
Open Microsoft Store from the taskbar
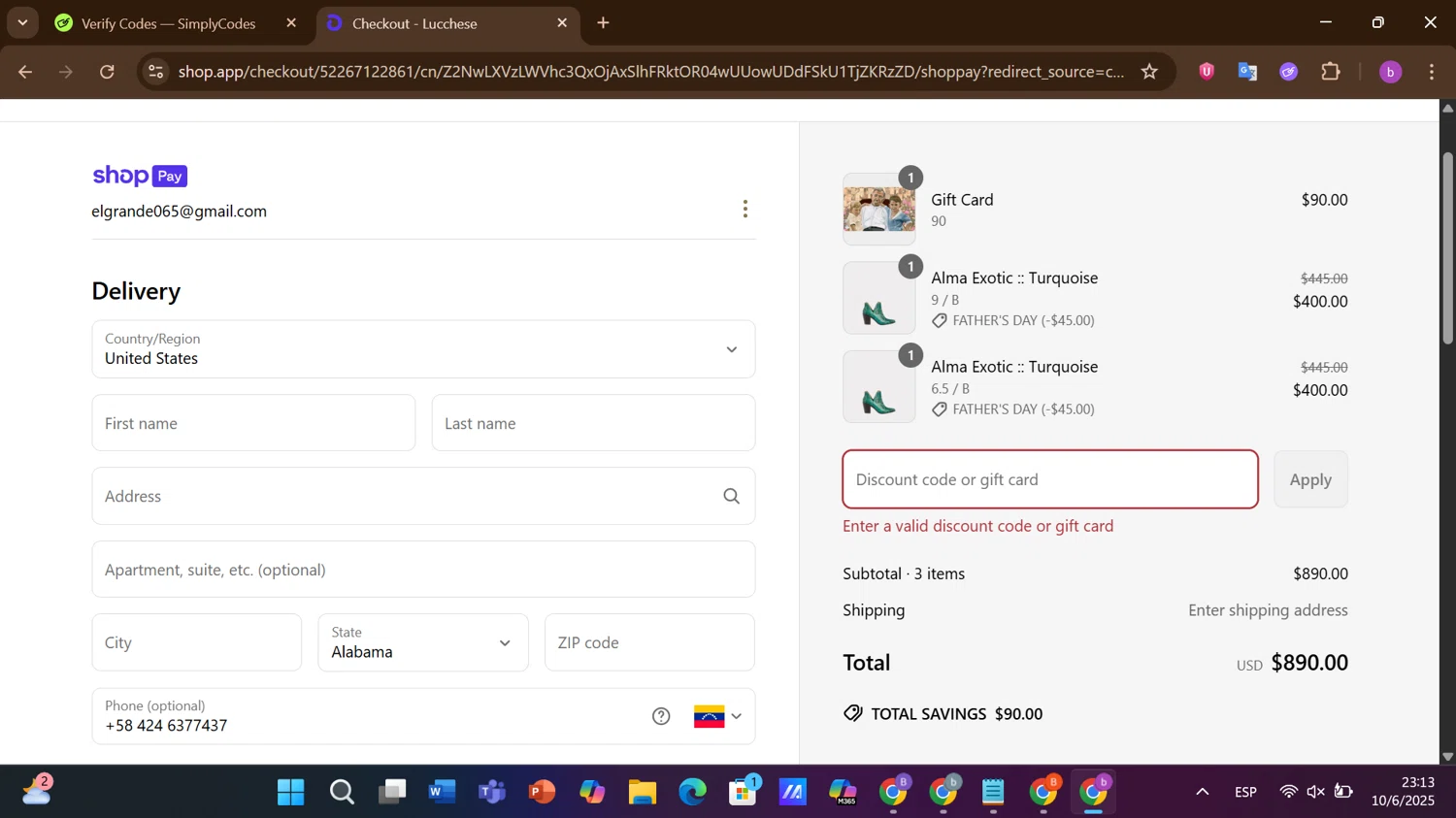click(744, 793)
